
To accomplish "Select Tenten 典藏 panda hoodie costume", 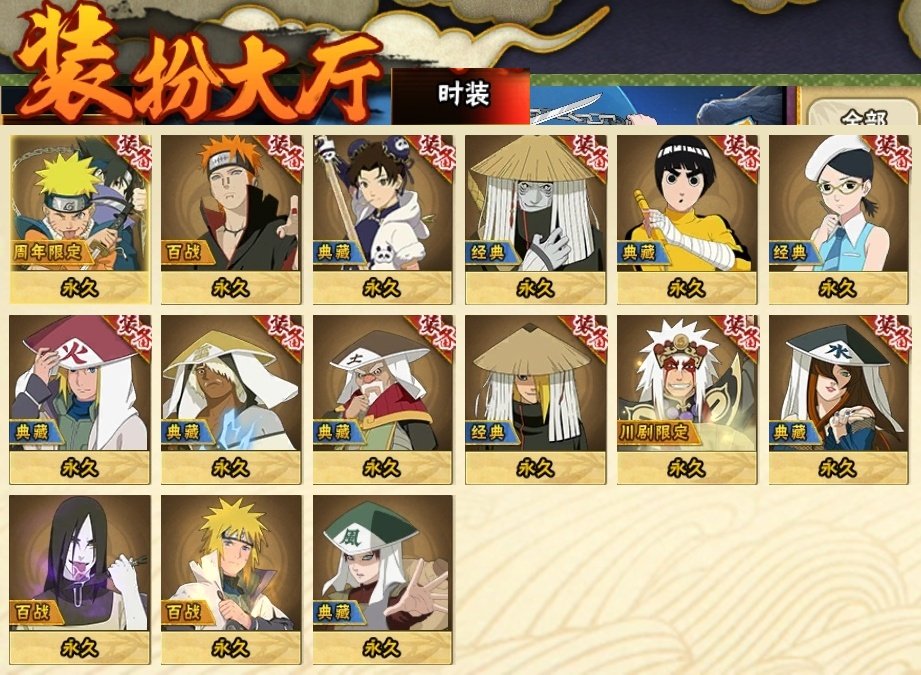I will pos(383,220).
